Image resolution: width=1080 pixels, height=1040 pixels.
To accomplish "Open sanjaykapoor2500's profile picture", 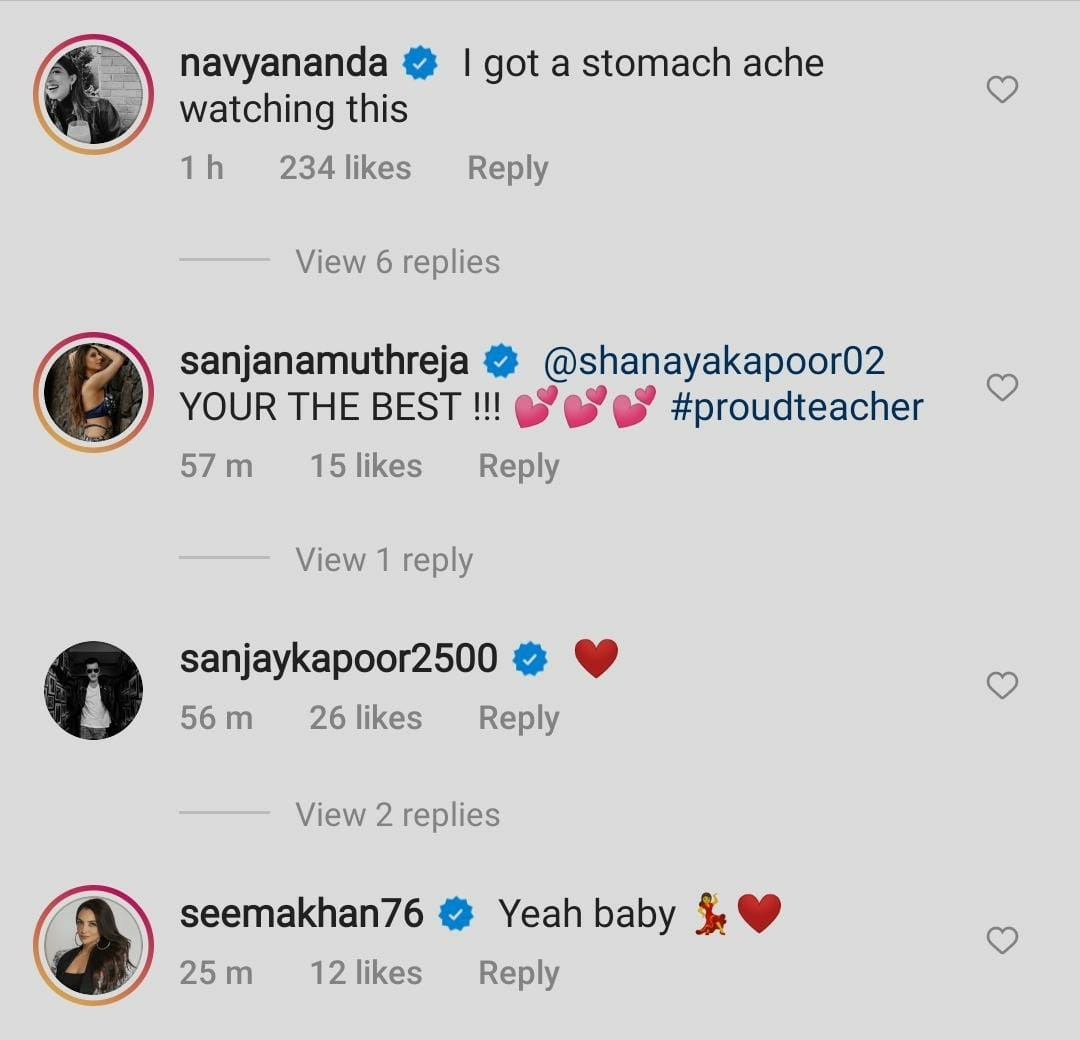I will pos(93,690).
